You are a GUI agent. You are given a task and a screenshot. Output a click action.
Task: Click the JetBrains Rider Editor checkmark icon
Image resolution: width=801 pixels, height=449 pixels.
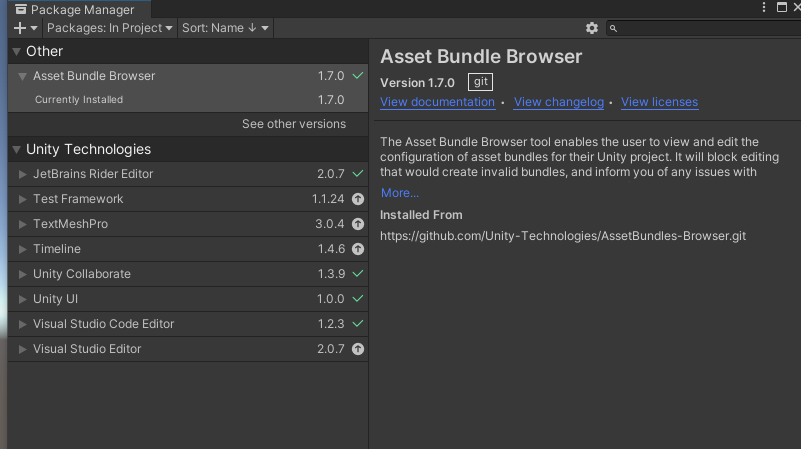(x=358, y=174)
